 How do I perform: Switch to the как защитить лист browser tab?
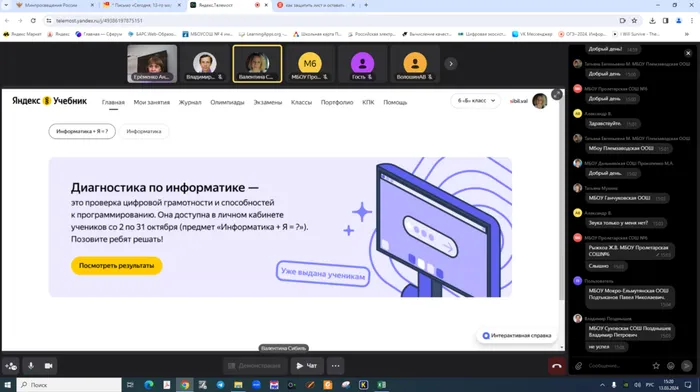[316, 5]
